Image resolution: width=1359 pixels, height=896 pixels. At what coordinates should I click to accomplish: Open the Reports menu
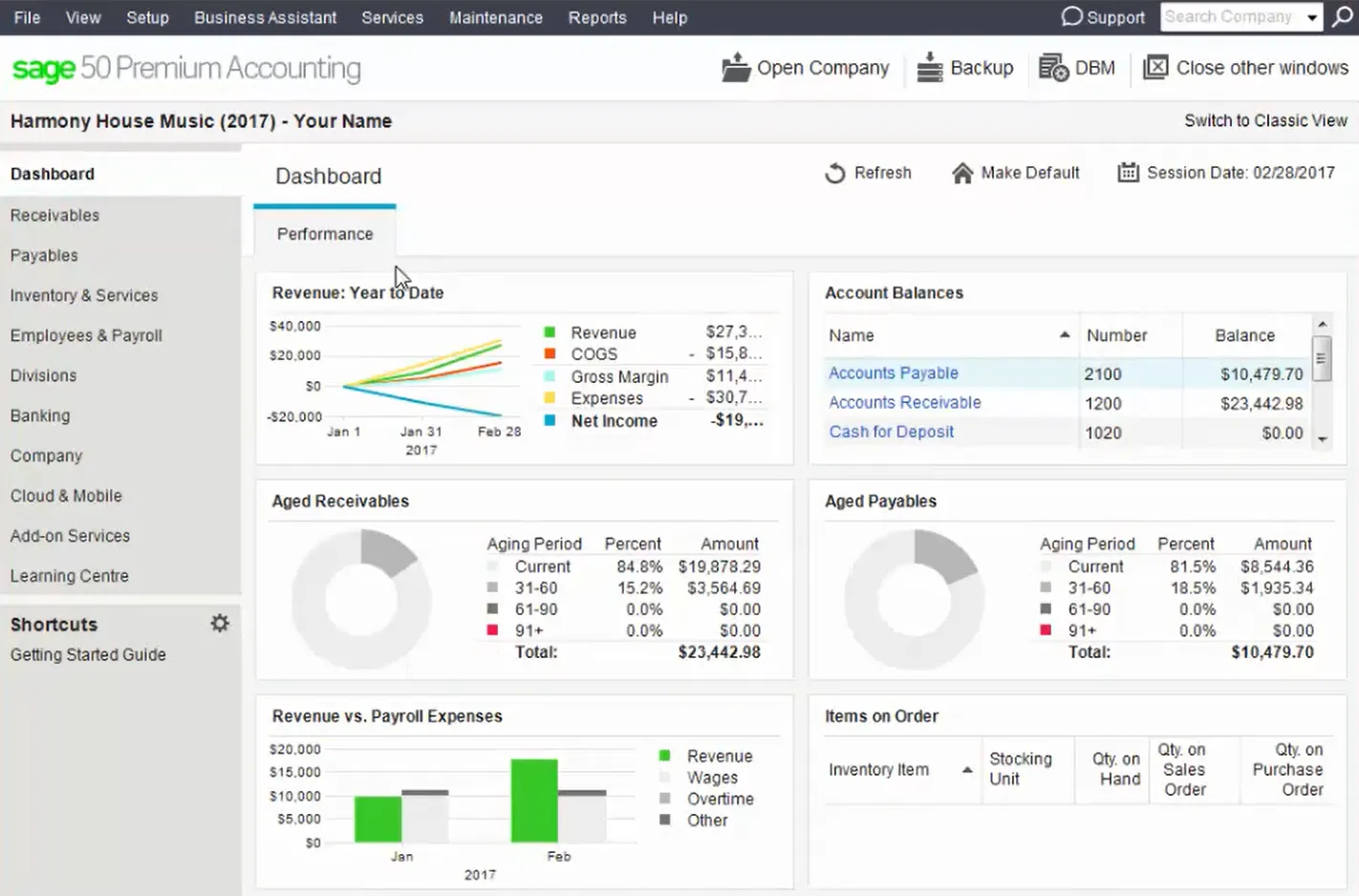pos(597,17)
